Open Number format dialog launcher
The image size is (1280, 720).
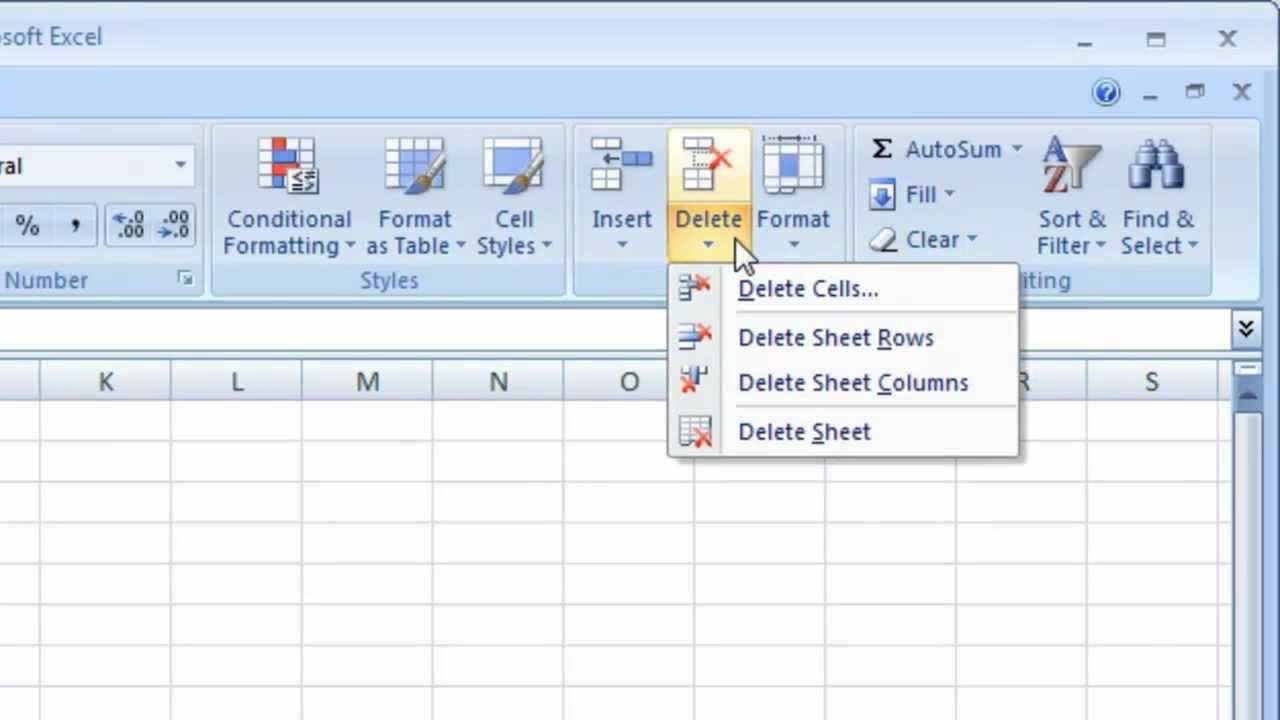(x=185, y=280)
